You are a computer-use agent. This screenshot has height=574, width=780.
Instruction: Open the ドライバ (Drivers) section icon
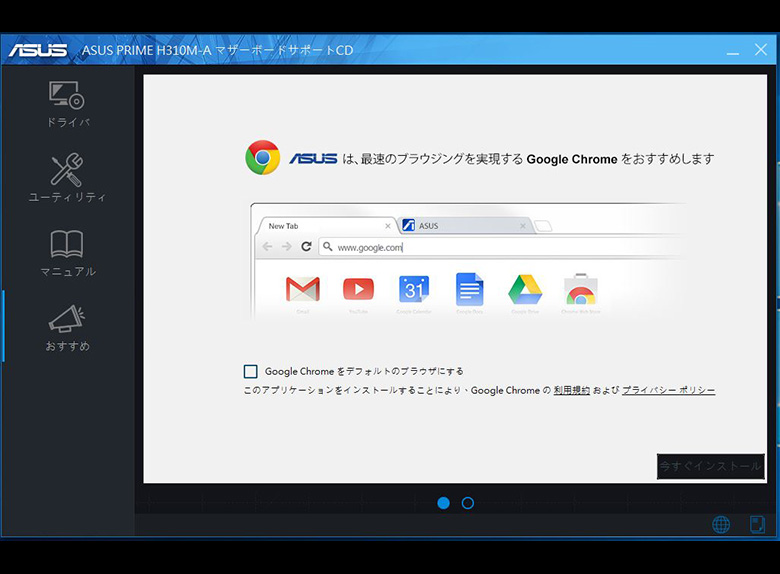click(67, 95)
